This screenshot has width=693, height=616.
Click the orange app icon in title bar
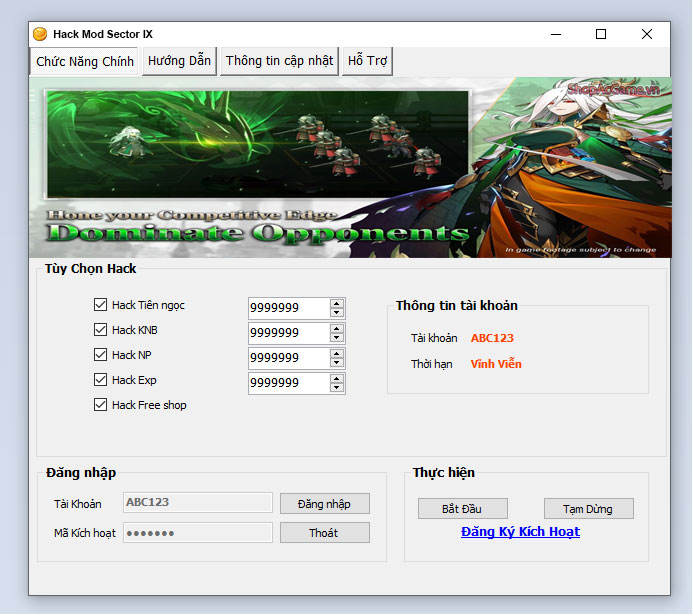[40, 34]
